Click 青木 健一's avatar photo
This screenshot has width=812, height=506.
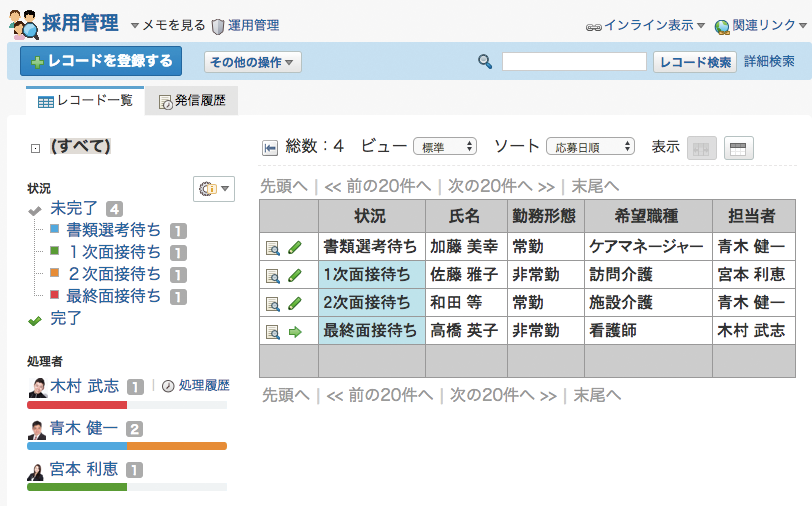coord(37,430)
